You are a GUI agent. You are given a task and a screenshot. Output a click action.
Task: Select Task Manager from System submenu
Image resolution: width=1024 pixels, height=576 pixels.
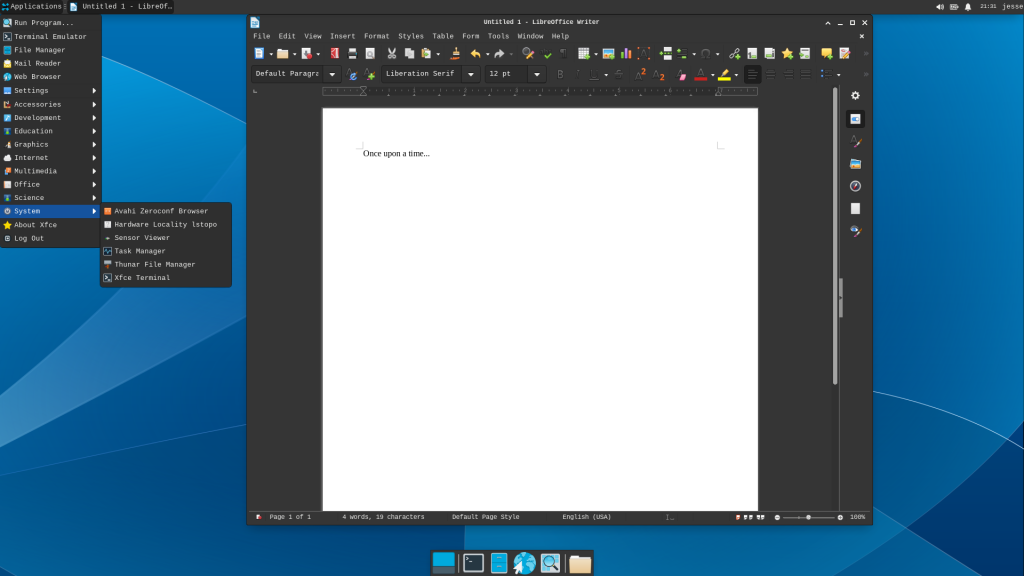(x=140, y=251)
